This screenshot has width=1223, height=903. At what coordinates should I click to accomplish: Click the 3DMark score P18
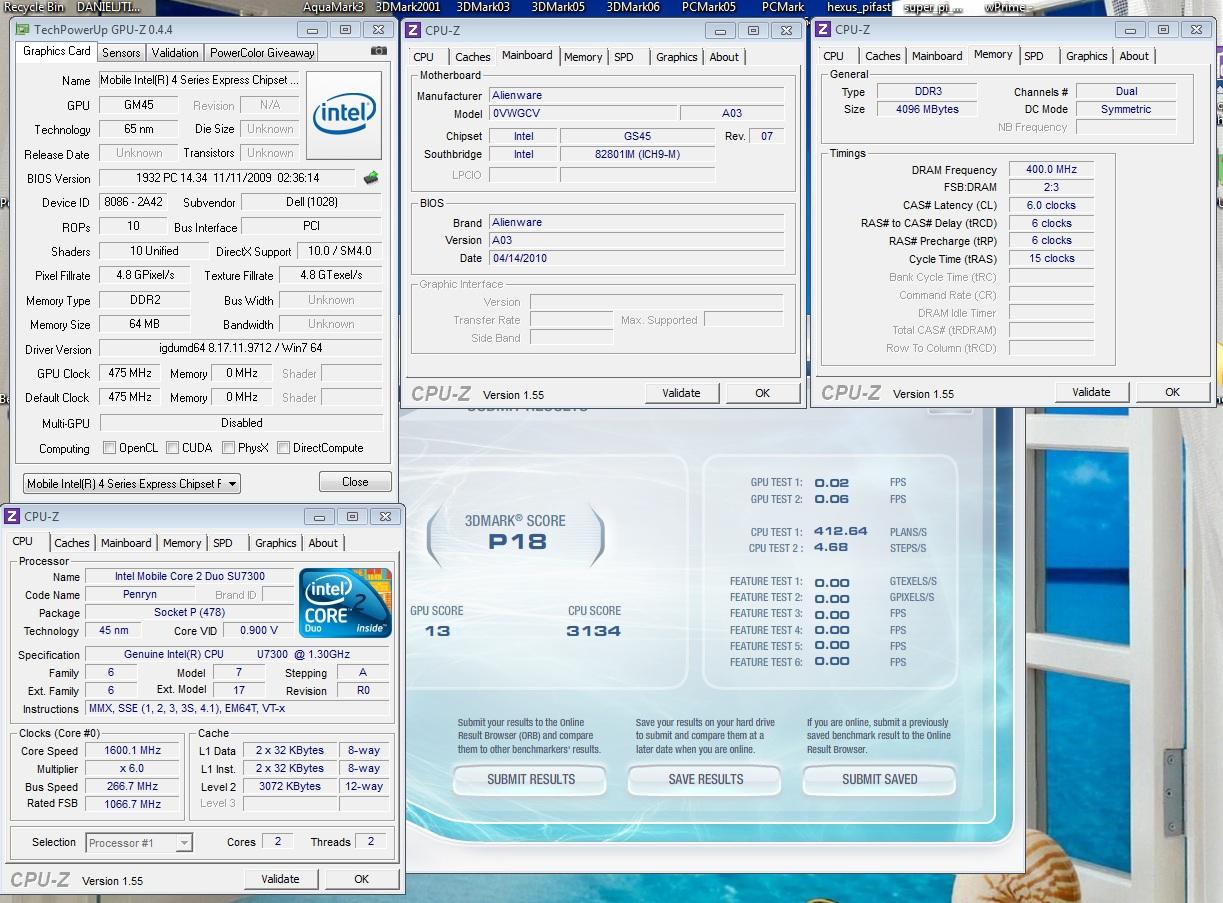point(517,542)
